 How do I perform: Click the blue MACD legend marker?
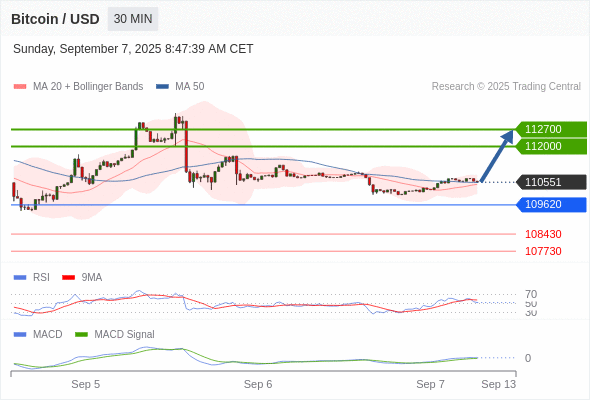[20, 335]
